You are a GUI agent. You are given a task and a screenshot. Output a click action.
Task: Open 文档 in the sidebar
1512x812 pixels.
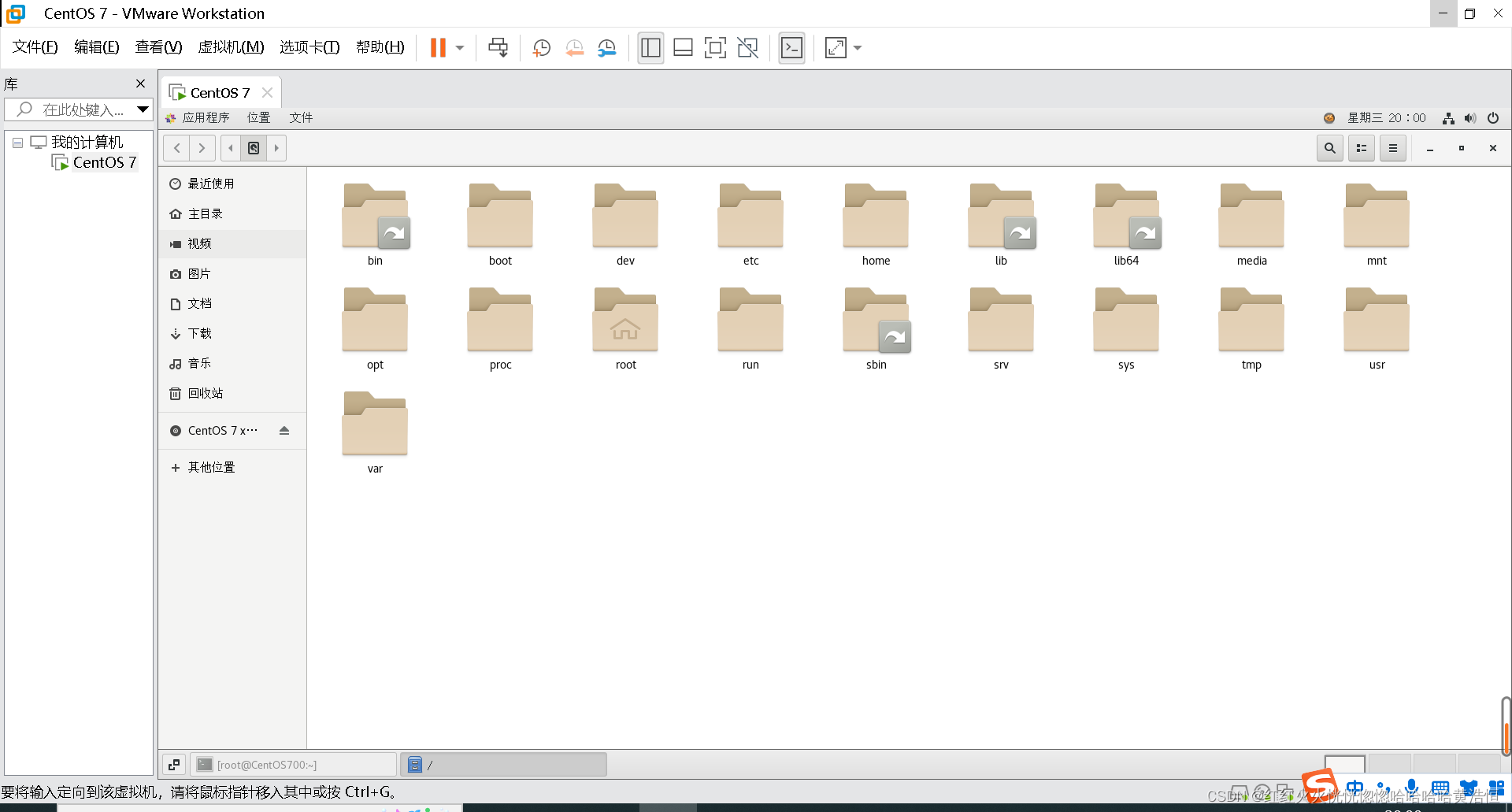click(x=232, y=303)
